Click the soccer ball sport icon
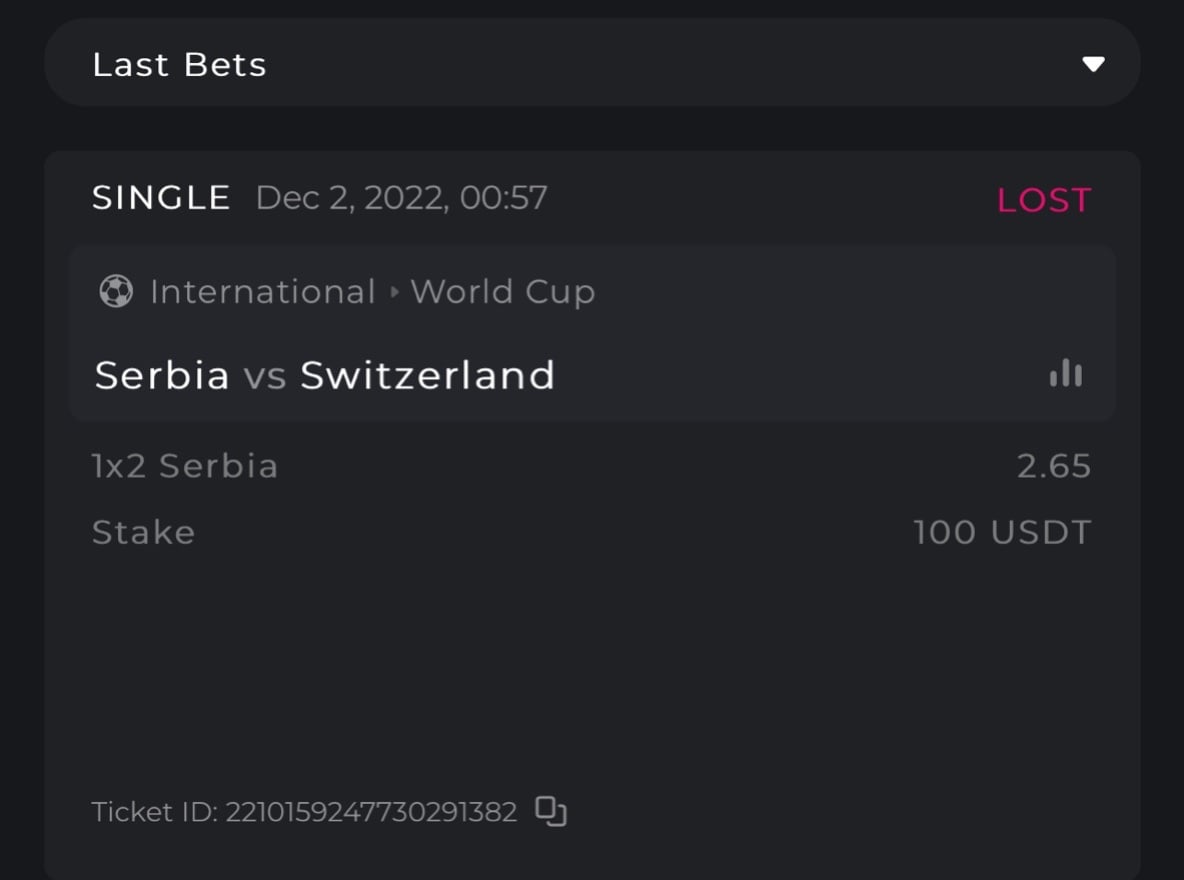 pyautogui.click(x=116, y=292)
